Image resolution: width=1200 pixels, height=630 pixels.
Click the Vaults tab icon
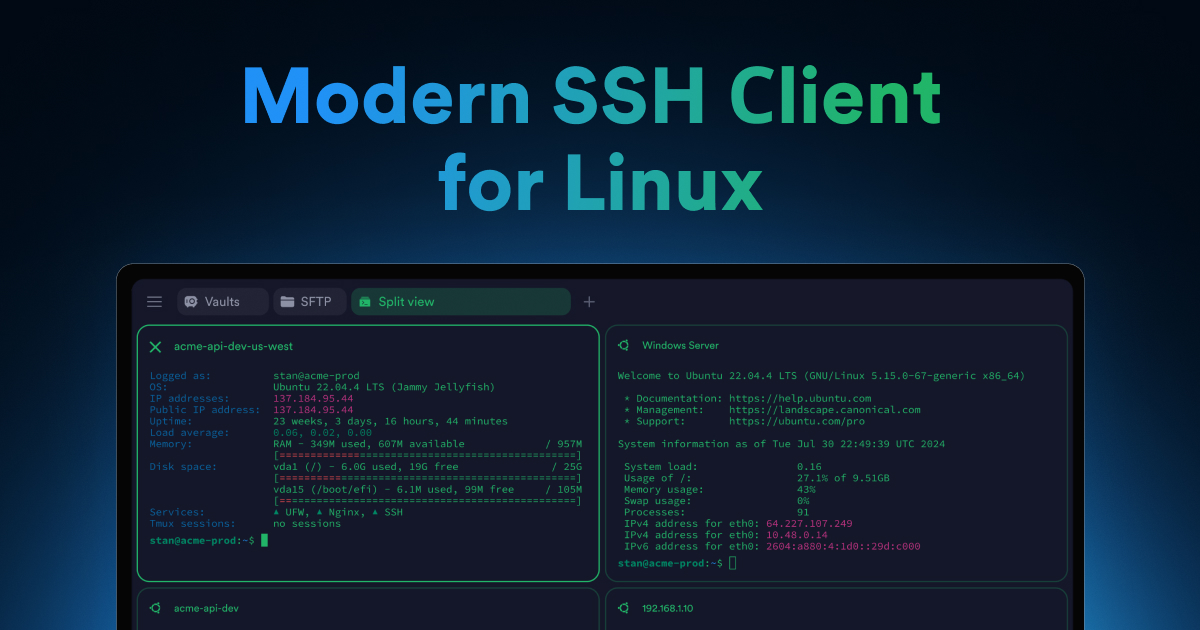pos(190,302)
